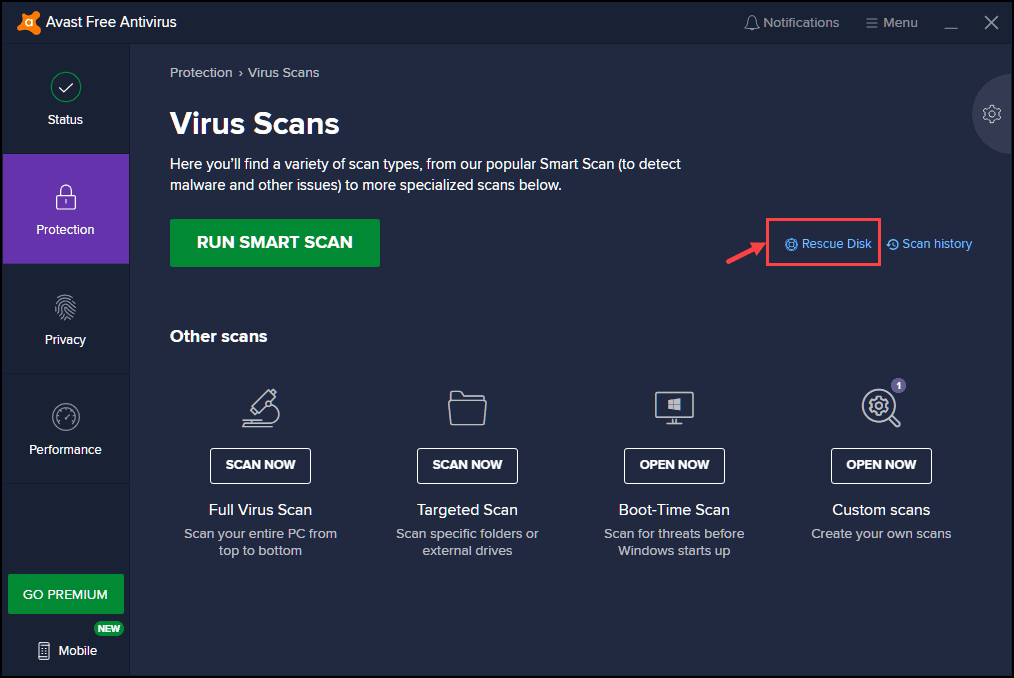1014x678 pixels.
Task: Open the Notifications bell
Action: [791, 22]
